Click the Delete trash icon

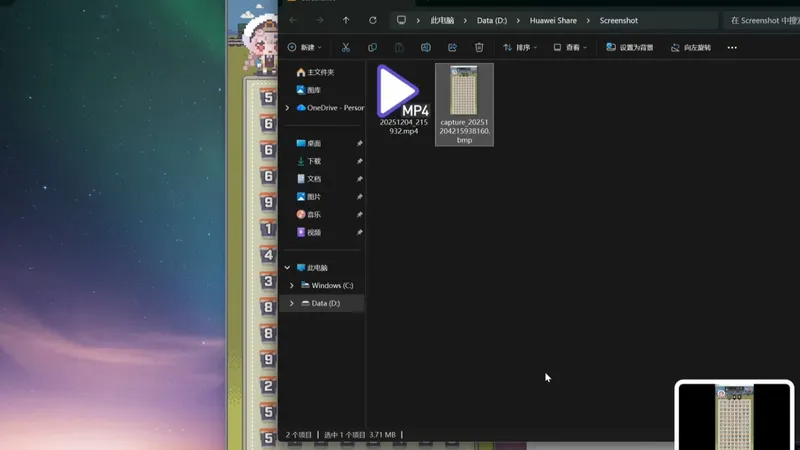coord(479,47)
